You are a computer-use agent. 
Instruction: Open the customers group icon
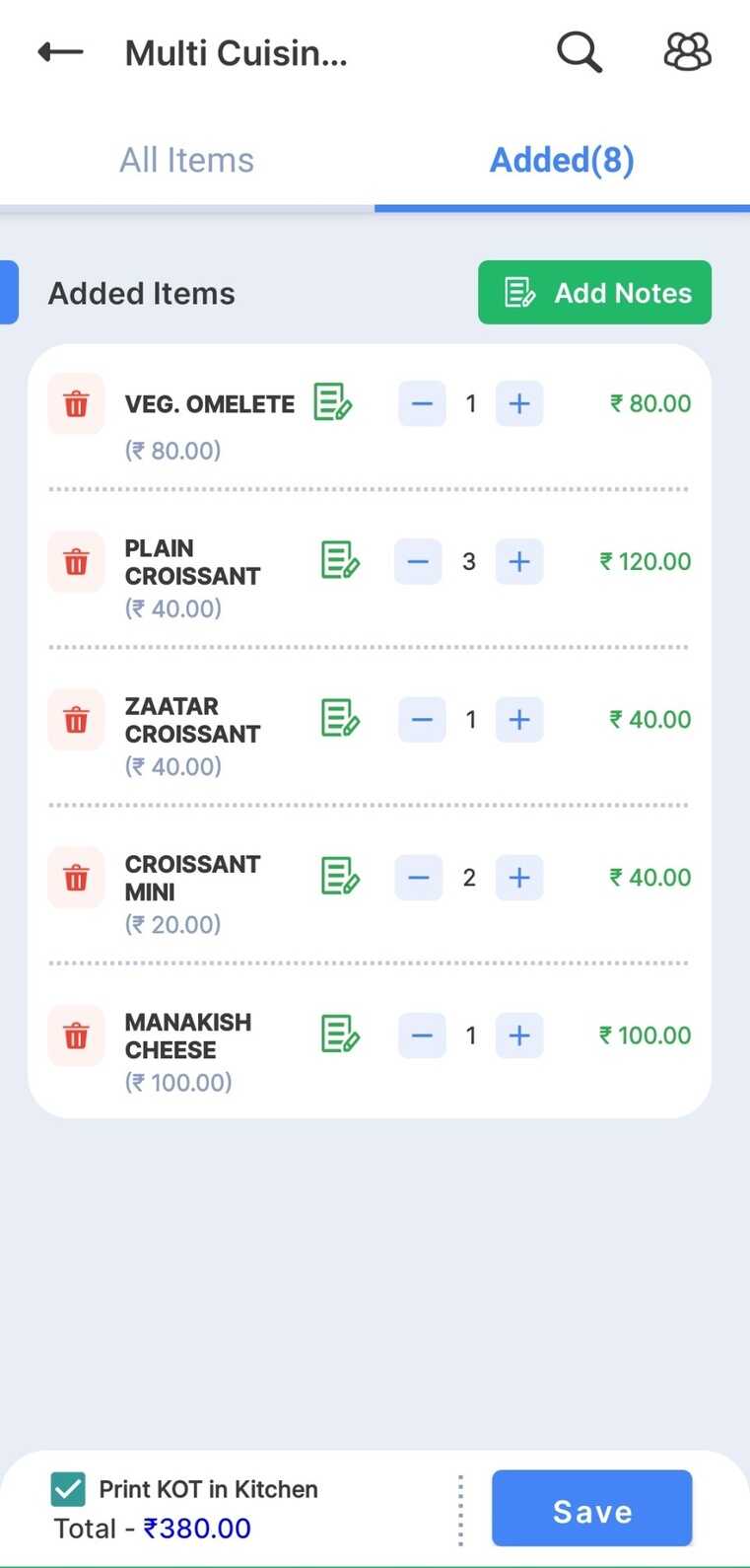coord(687,51)
